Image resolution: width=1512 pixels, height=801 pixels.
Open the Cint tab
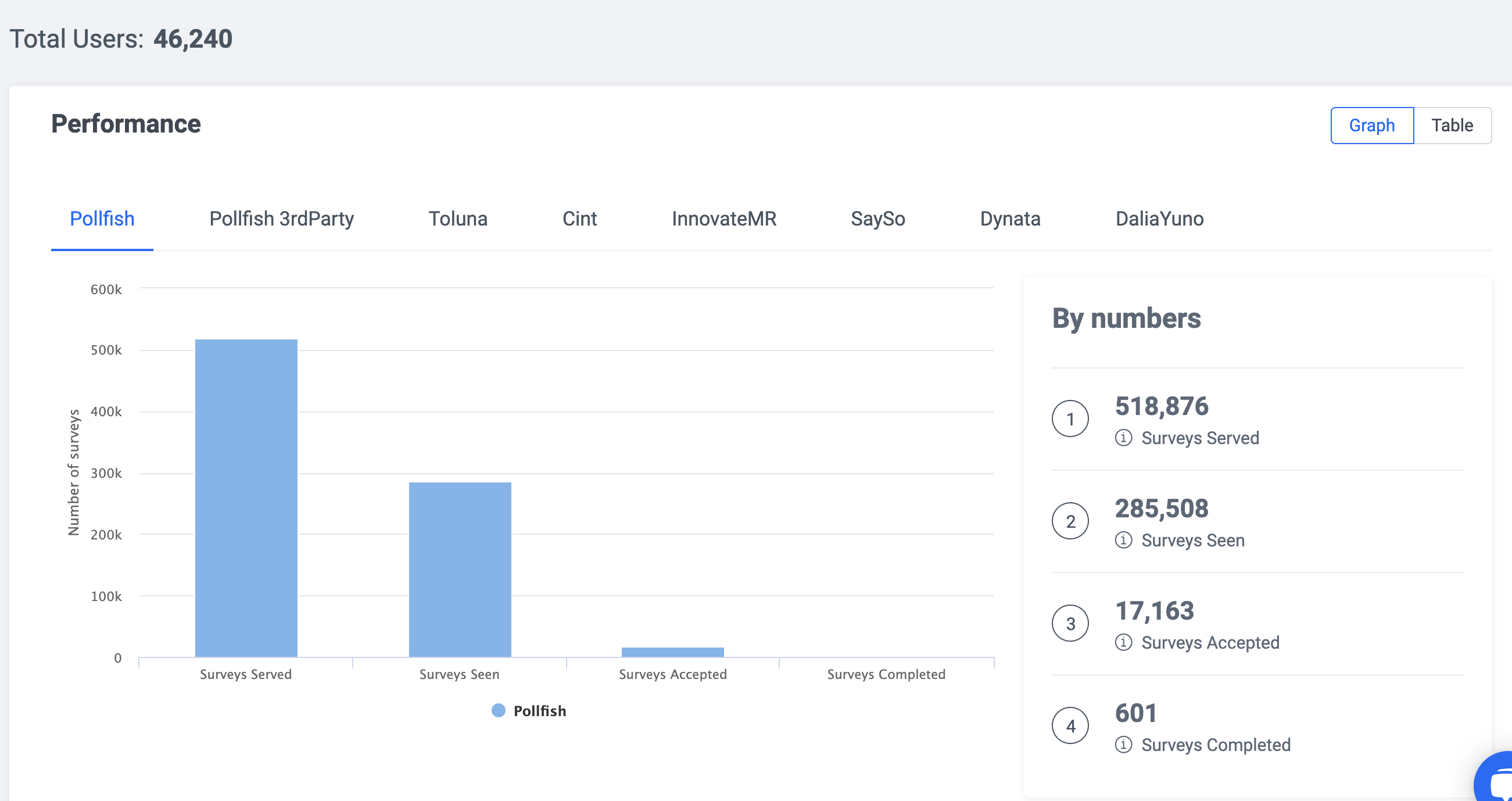[x=579, y=219]
